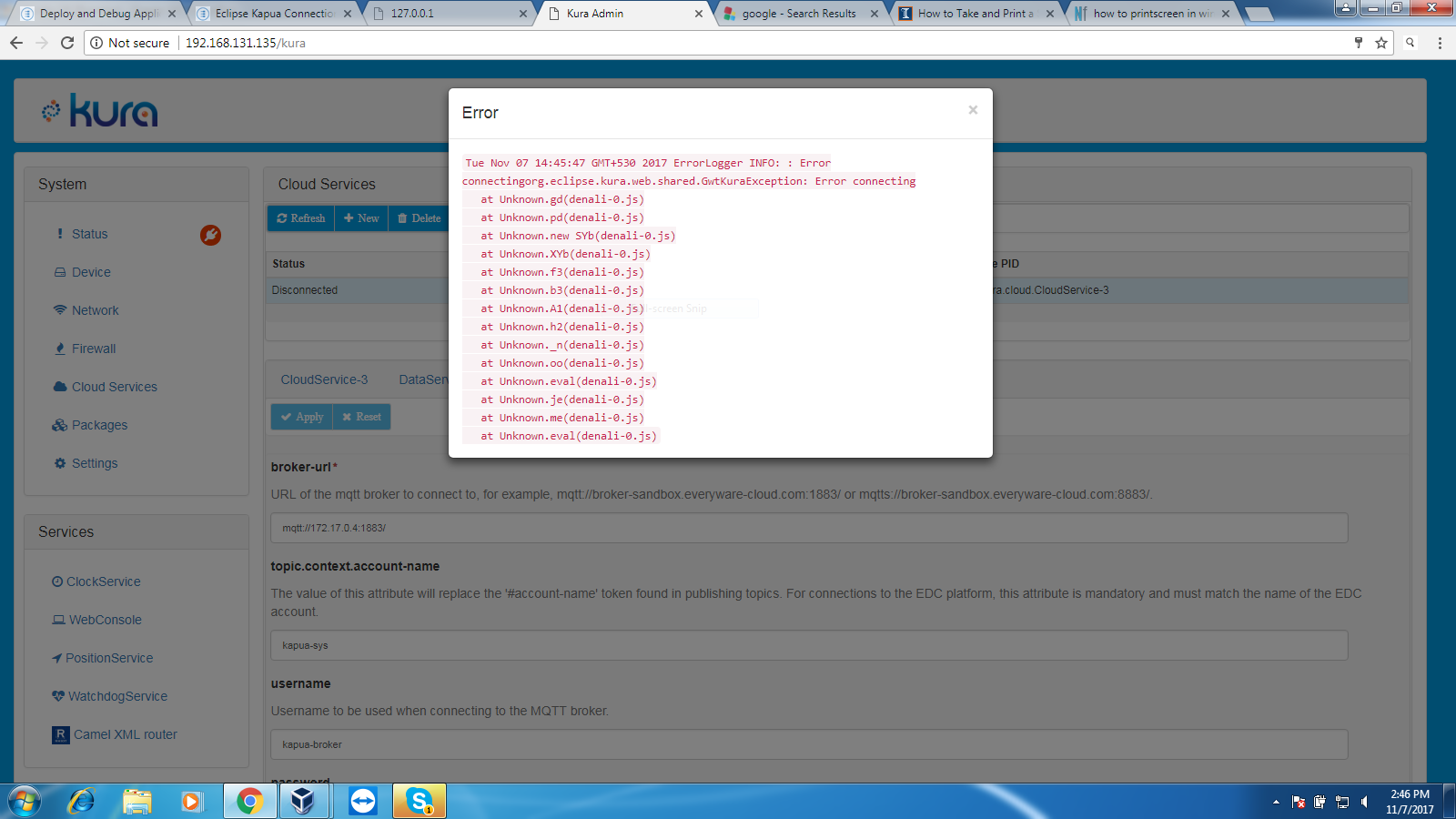Open Windows Explorer folder from taskbar
1456x819 pixels.
137,801
